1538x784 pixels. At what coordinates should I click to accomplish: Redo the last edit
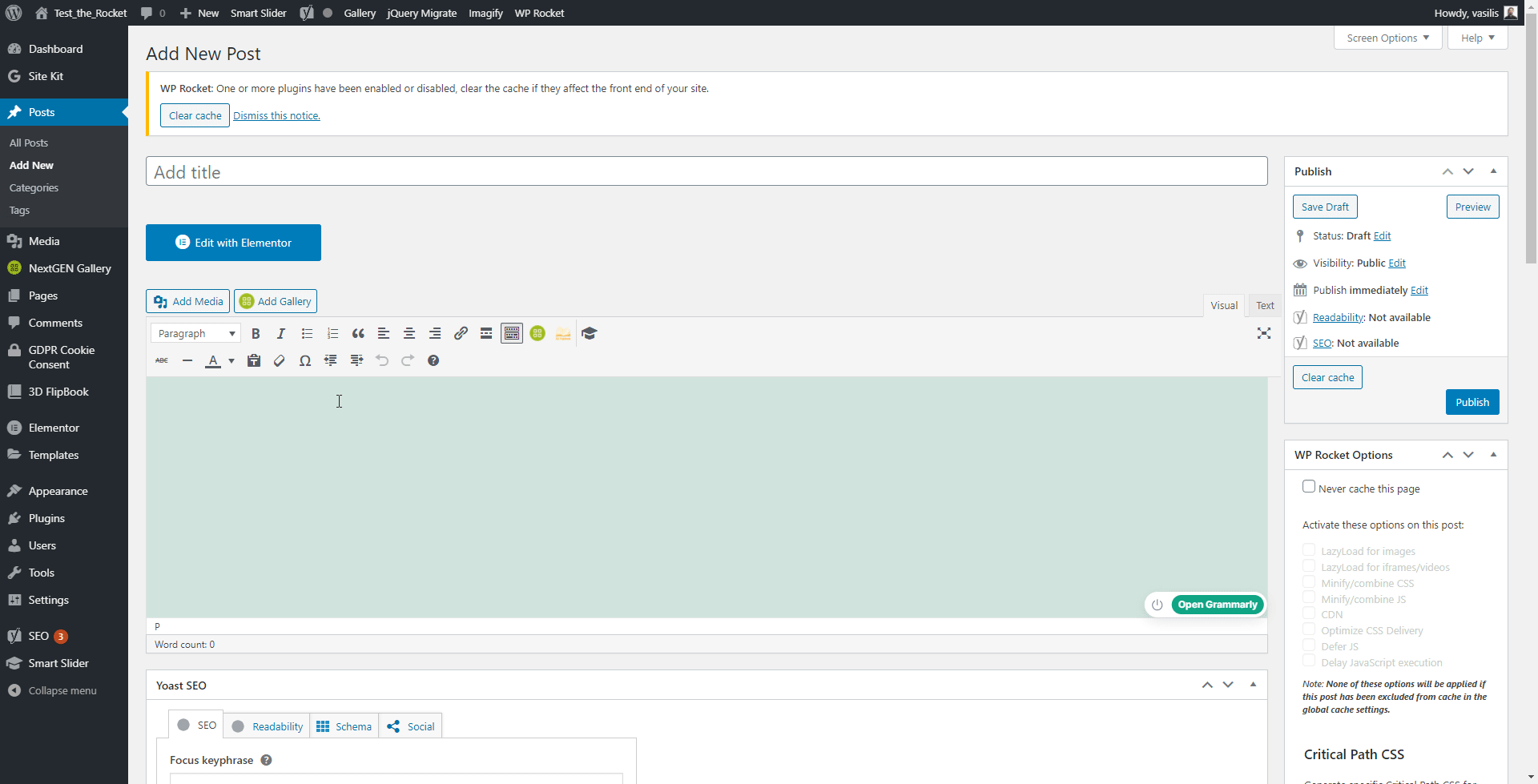coord(408,361)
